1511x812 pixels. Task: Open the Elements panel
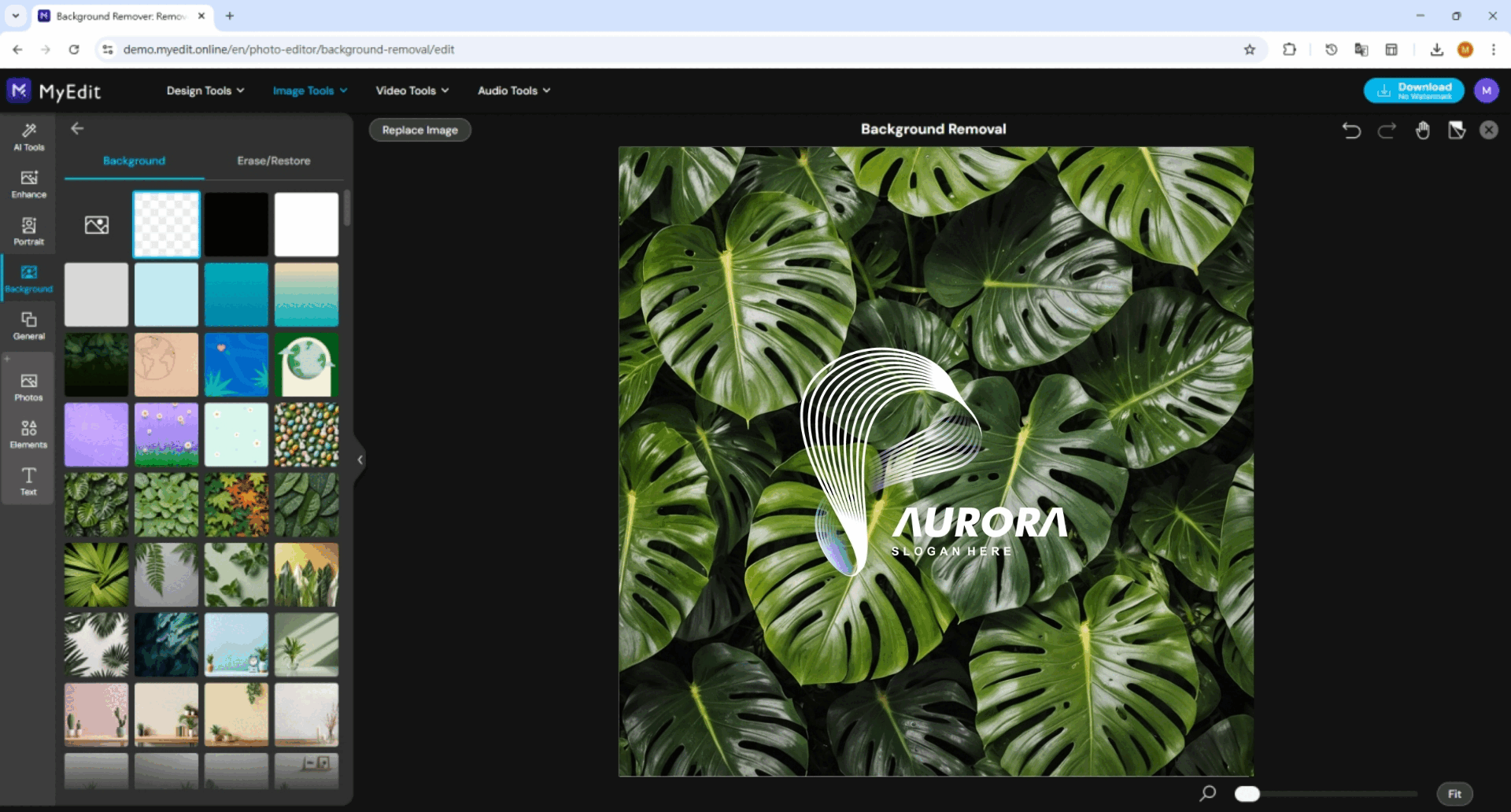pyautogui.click(x=29, y=434)
